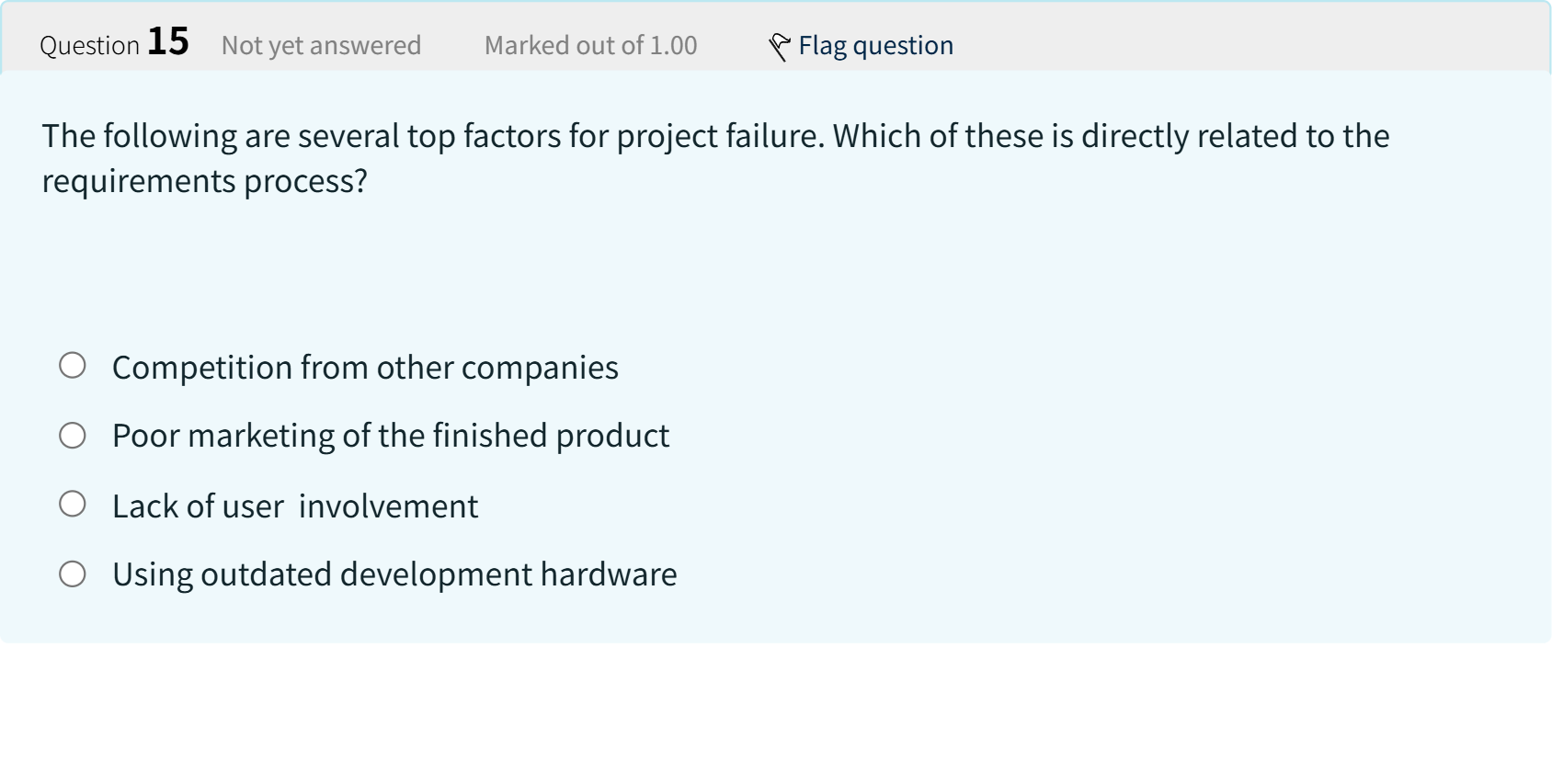Click the 'Poor marketing of the finished product' label
This screenshot has width=1552, height=784.
(x=391, y=436)
